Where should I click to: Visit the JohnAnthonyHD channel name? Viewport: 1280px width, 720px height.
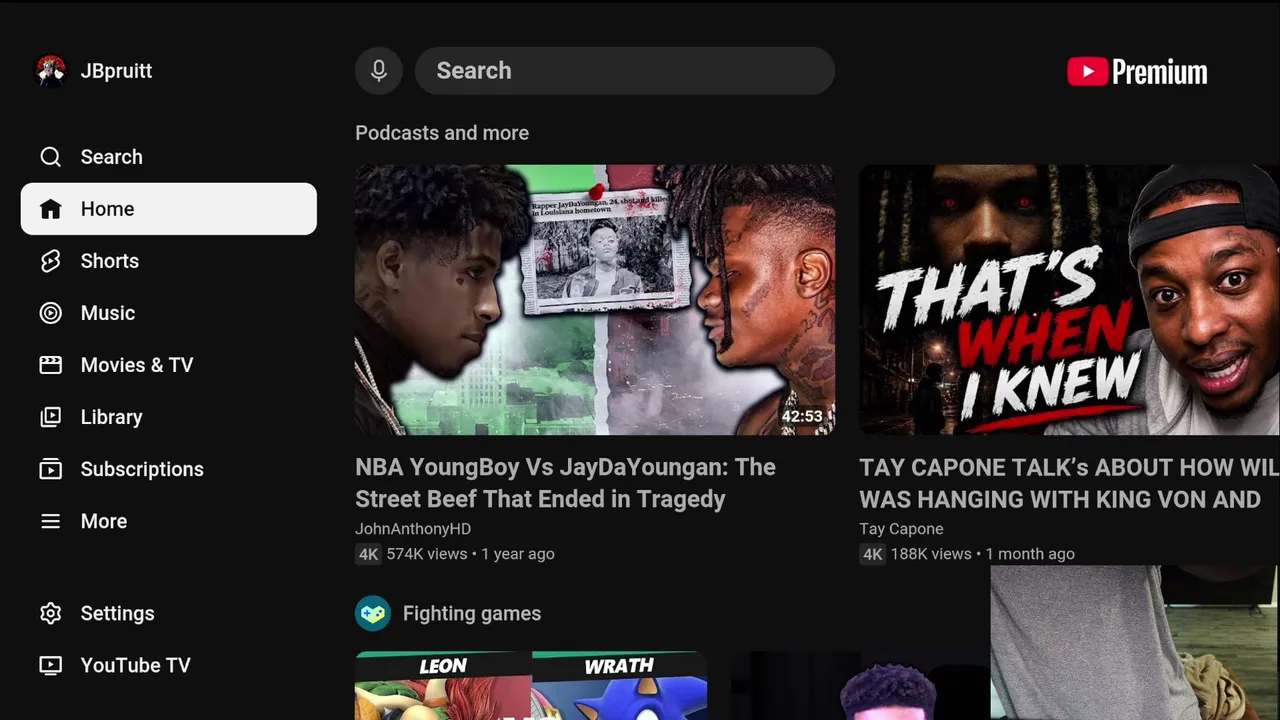click(x=413, y=529)
